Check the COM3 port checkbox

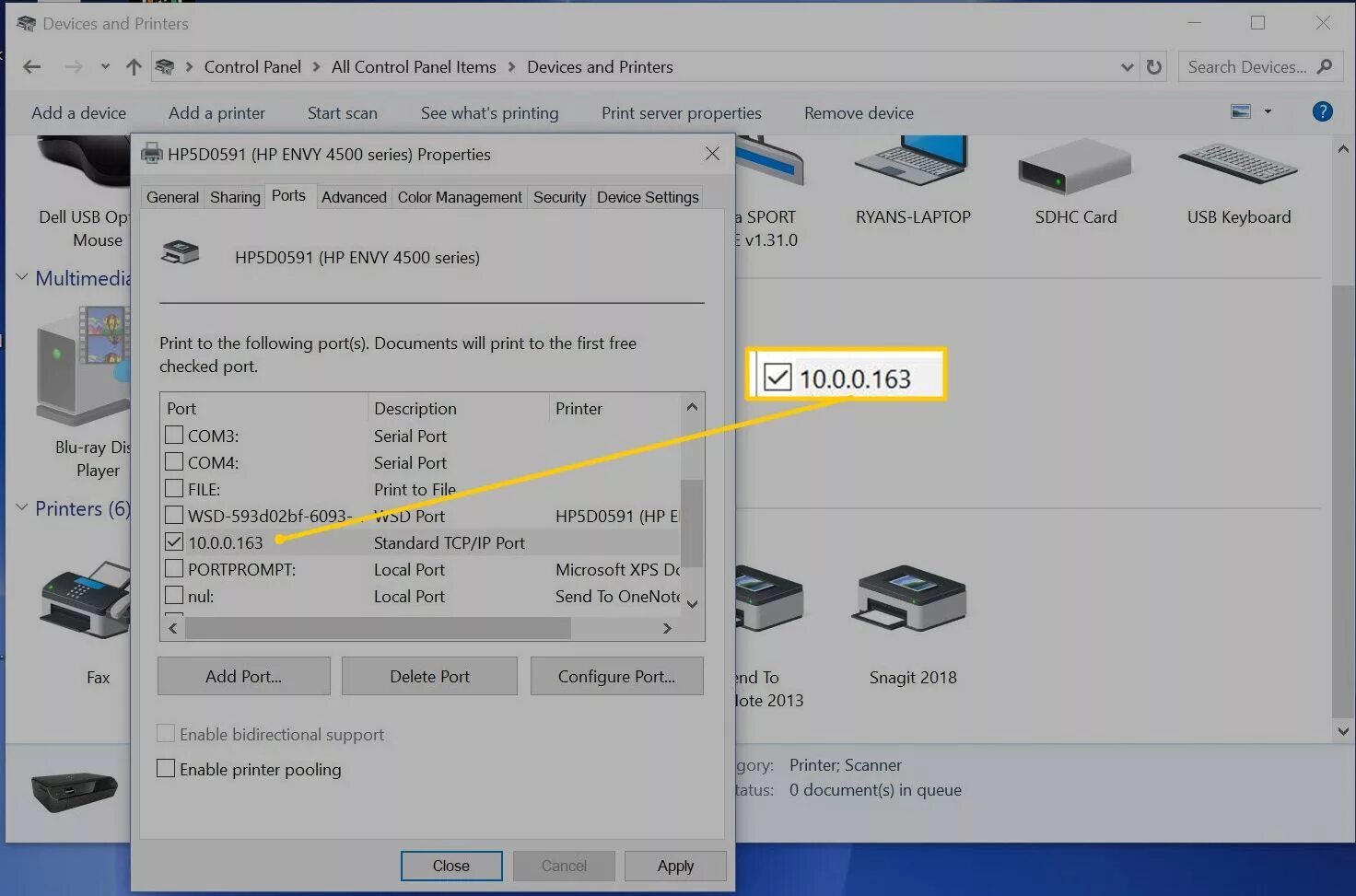[x=174, y=435]
